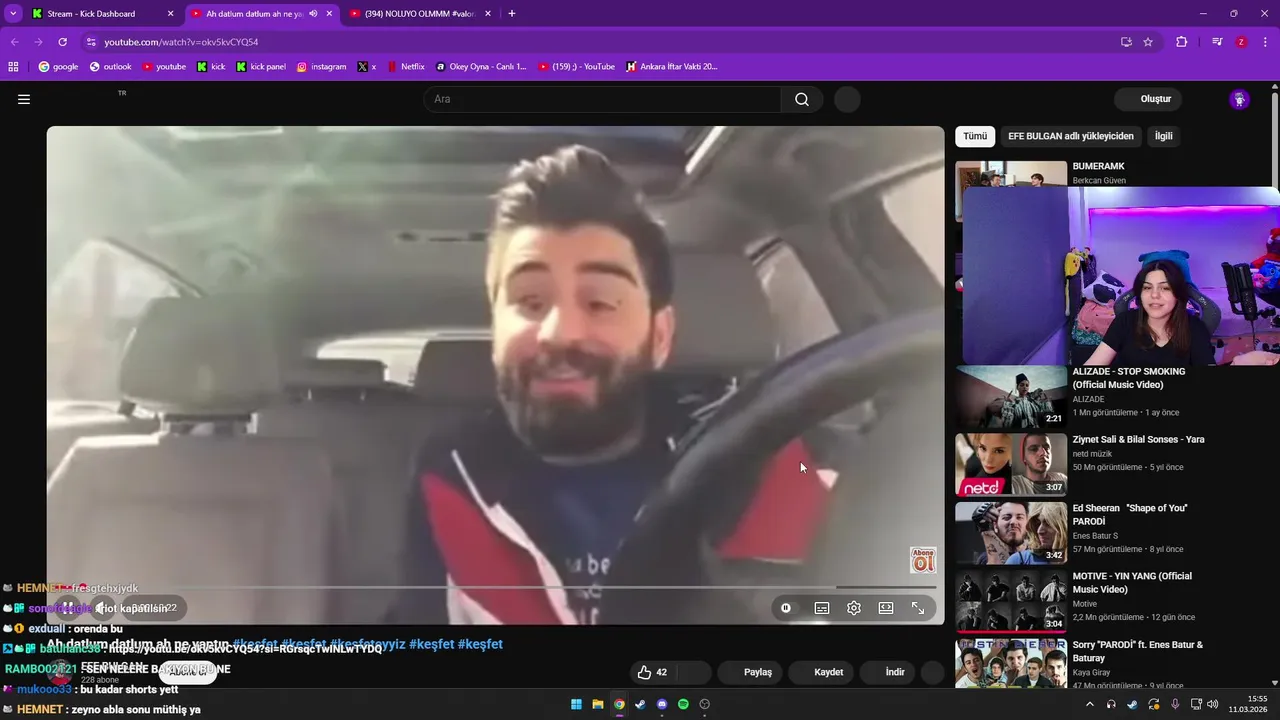Click the Abone Ol watermark in video

[x=922, y=560]
